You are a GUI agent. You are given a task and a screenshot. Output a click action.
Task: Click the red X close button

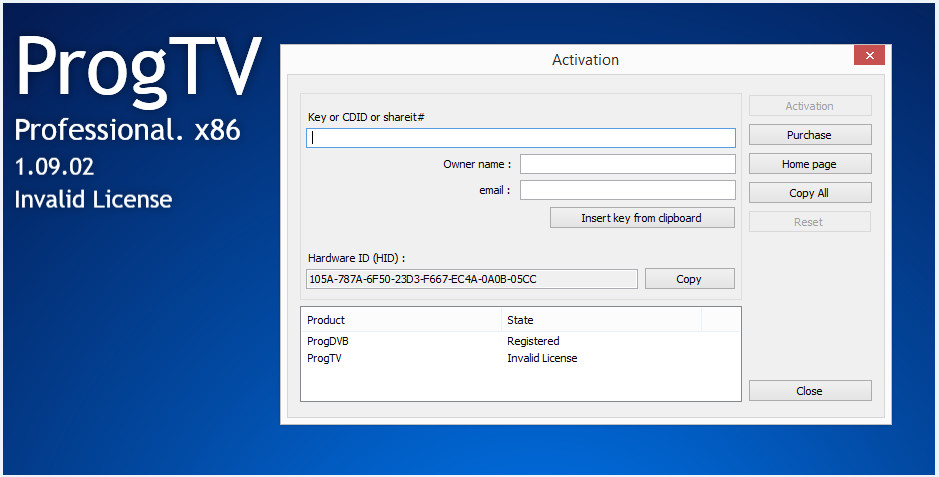coord(870,55)
